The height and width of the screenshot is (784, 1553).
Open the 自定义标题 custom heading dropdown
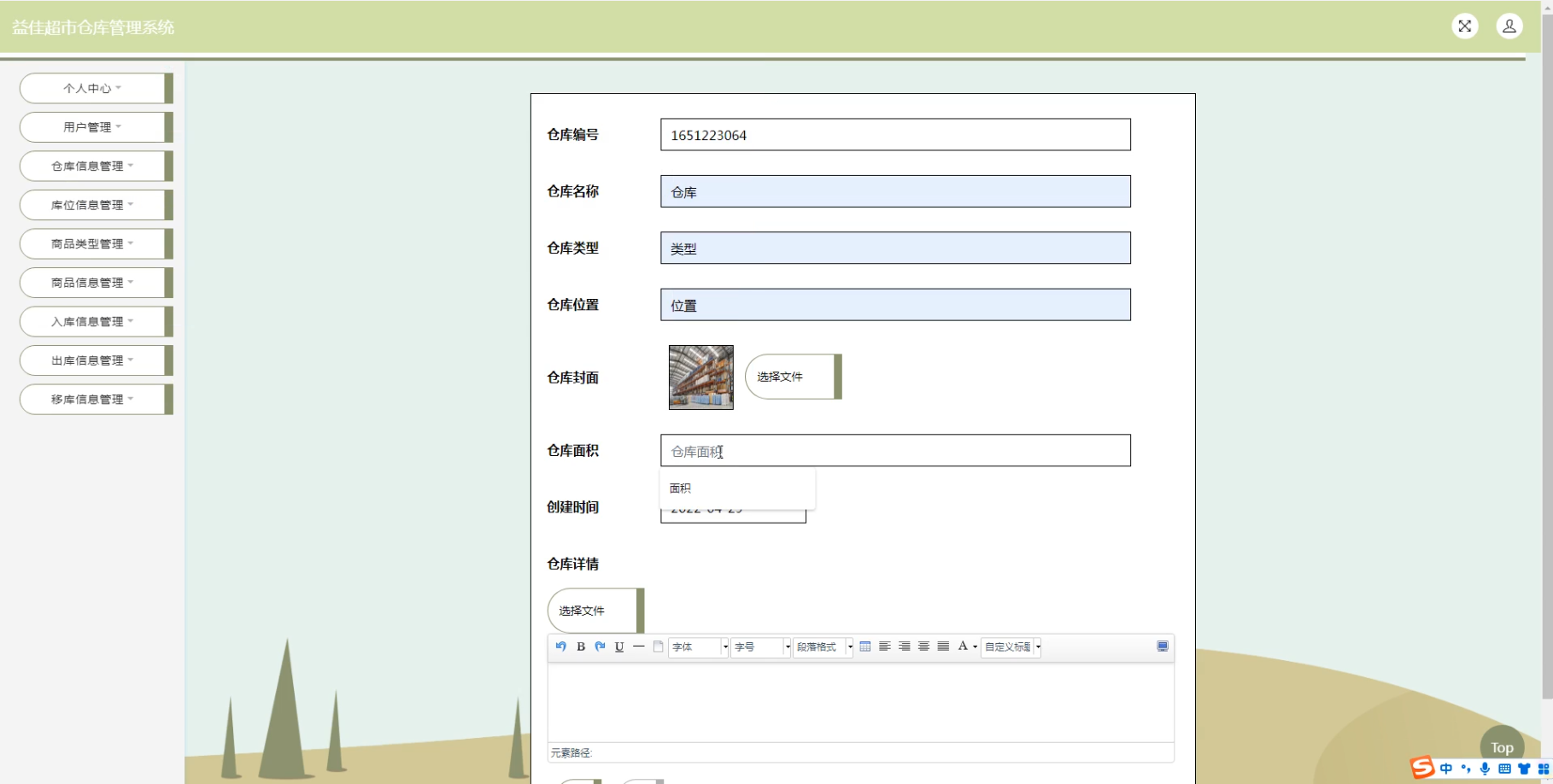coord(1011,647)
